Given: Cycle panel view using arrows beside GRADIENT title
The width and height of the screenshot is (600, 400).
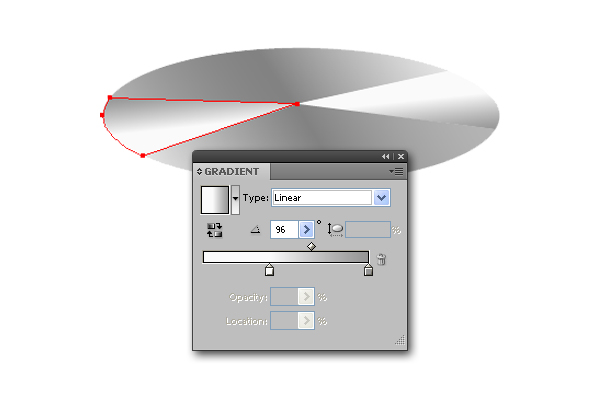Looking at the screenshot, I should tap(199, 171).
